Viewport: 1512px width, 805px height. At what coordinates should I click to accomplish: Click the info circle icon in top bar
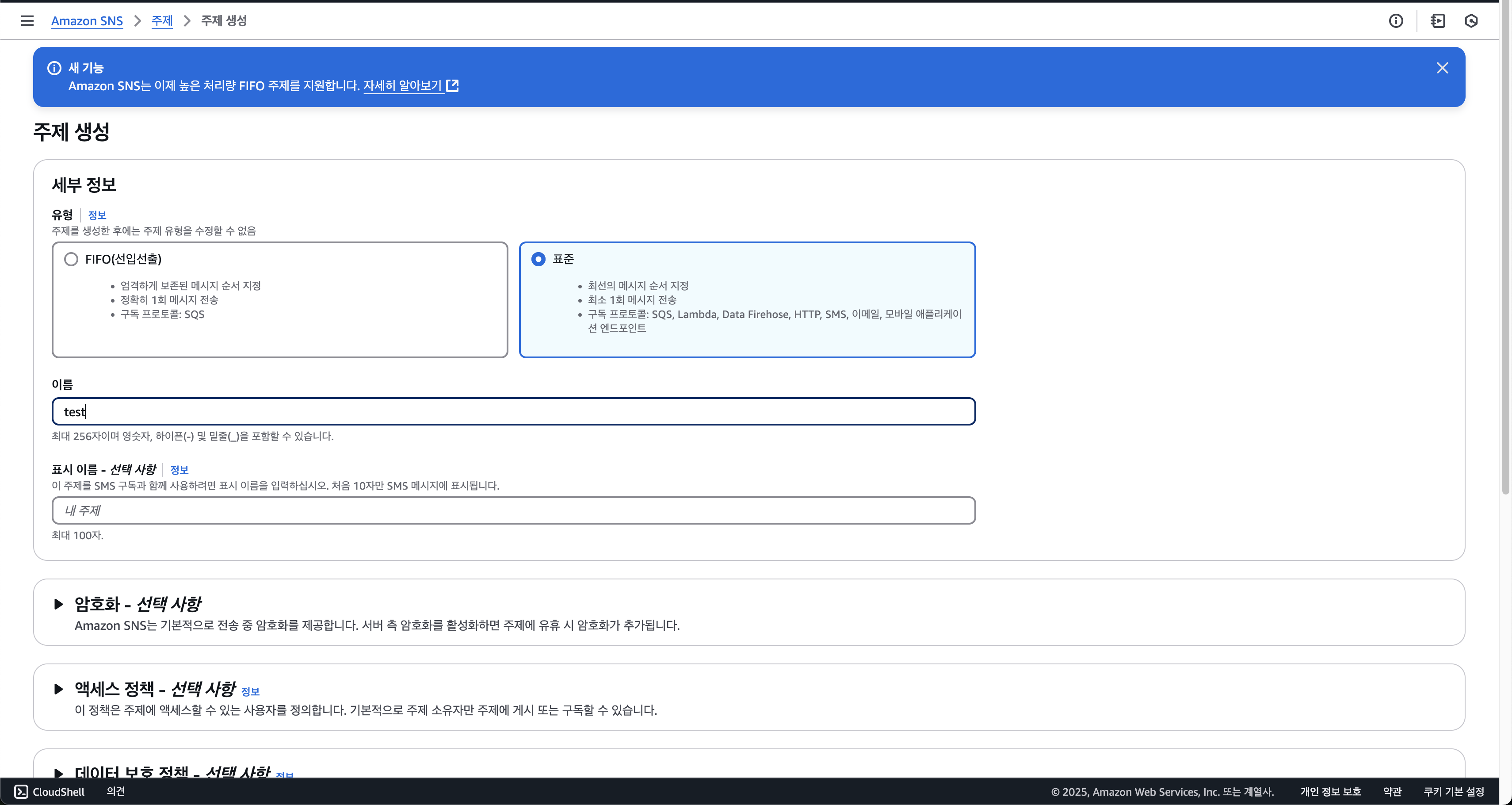click(x=1396, y=21)
